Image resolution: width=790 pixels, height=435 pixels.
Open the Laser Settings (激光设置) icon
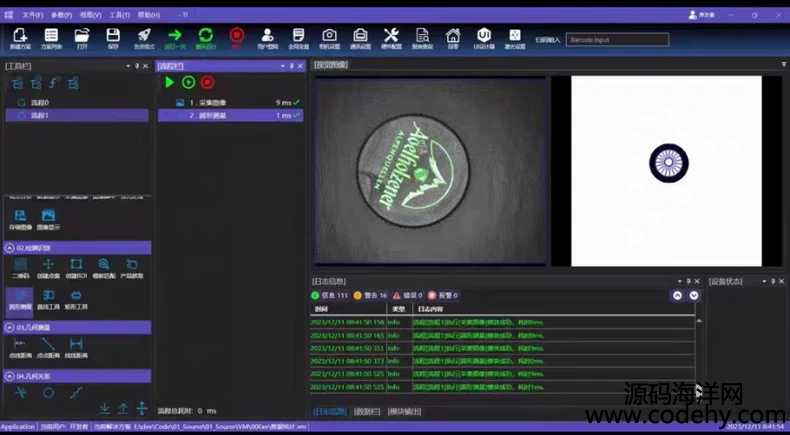(515, 38)
